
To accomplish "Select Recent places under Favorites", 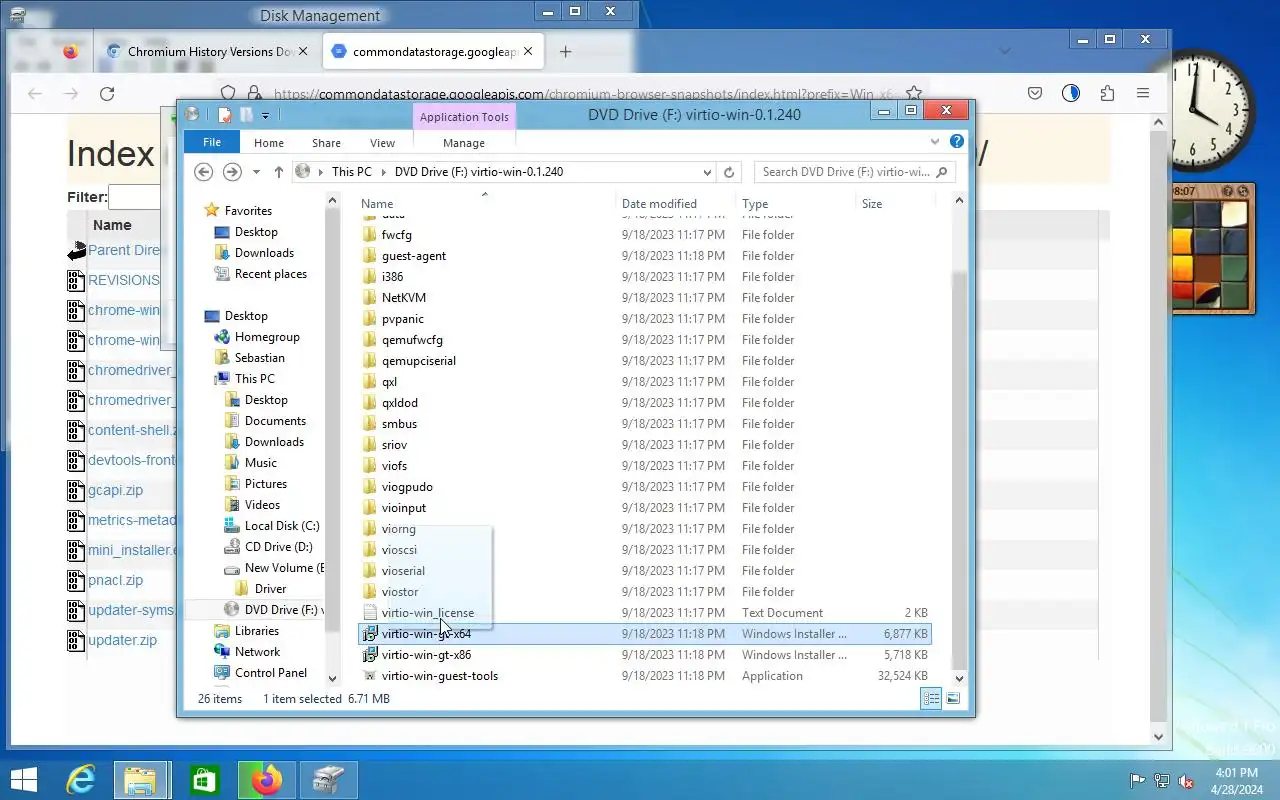I will click(x=270, y=274).
